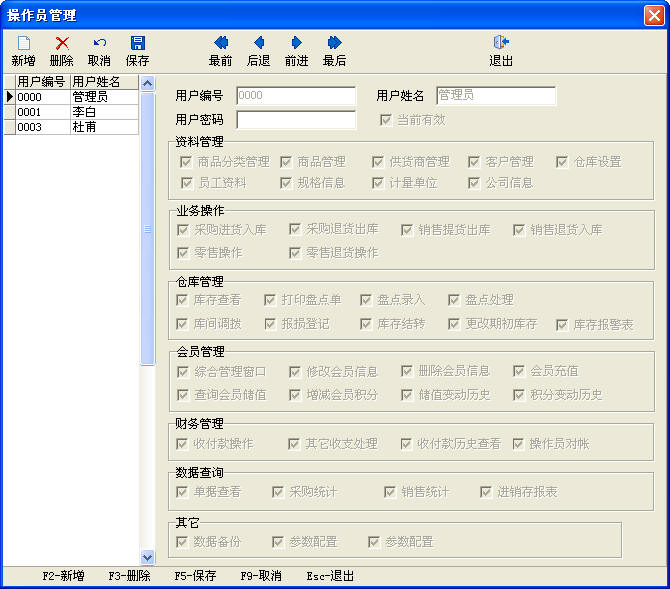
Task: Toggle the 仓库设置 checkbox
Action: coord(562,162)
